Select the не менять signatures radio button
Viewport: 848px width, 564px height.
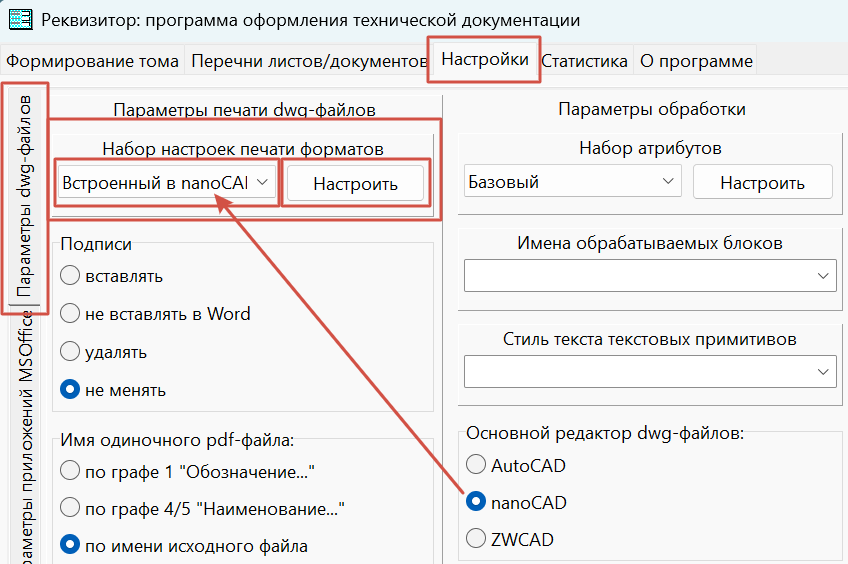113,389
